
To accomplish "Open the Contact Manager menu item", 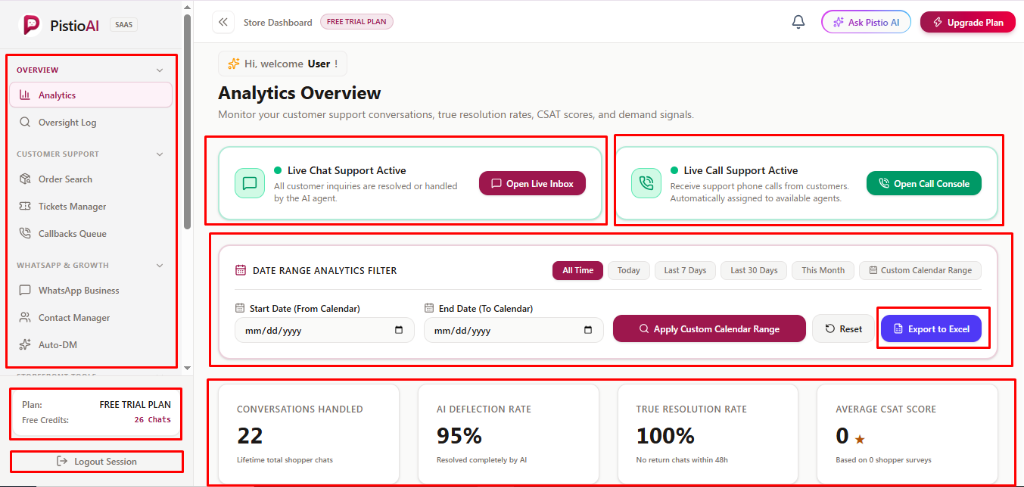I will click(x=91, y=318).
